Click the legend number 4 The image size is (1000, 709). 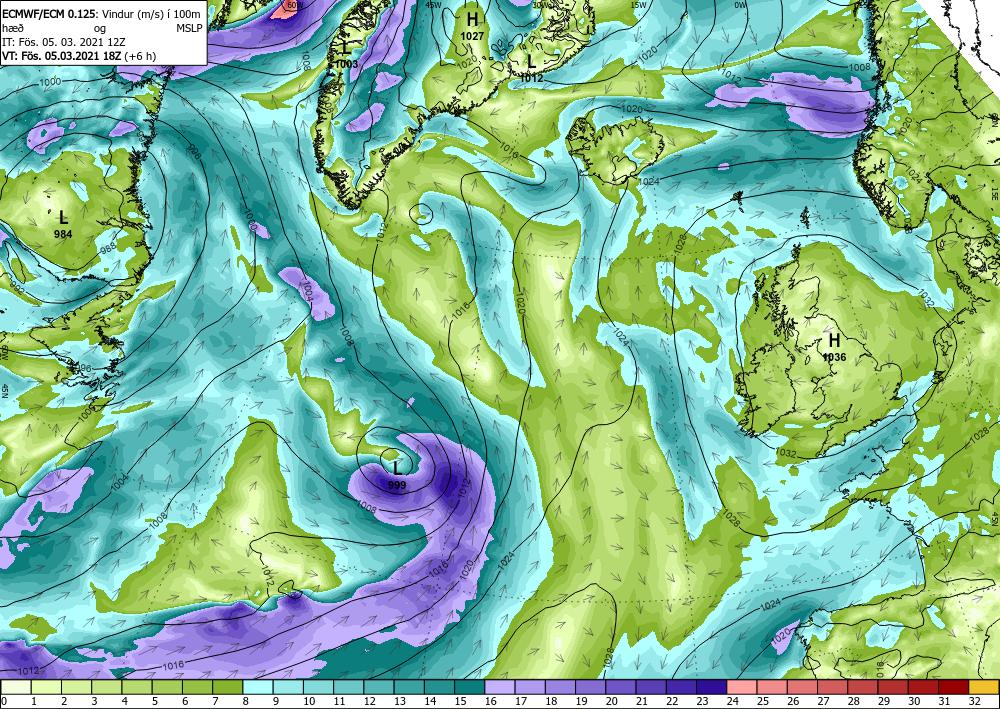[124, 702]
